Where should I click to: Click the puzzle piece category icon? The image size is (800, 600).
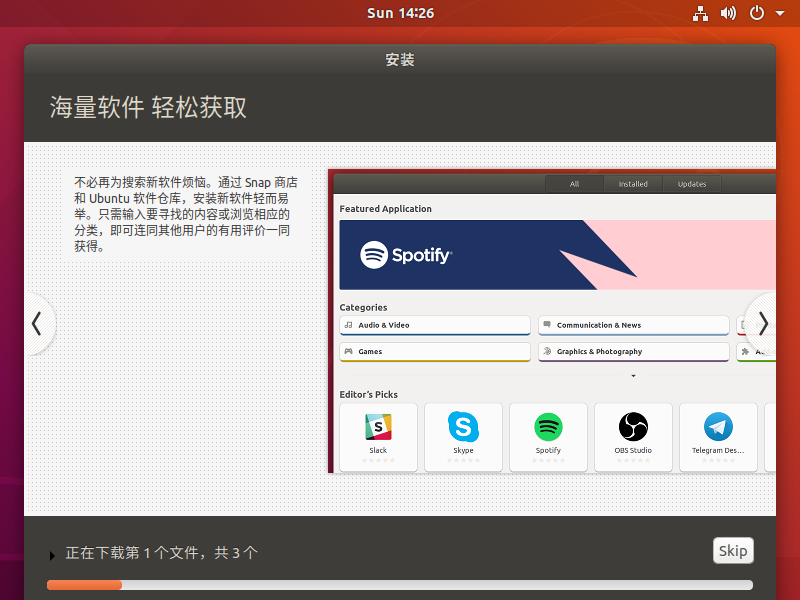tap(745, 352)
